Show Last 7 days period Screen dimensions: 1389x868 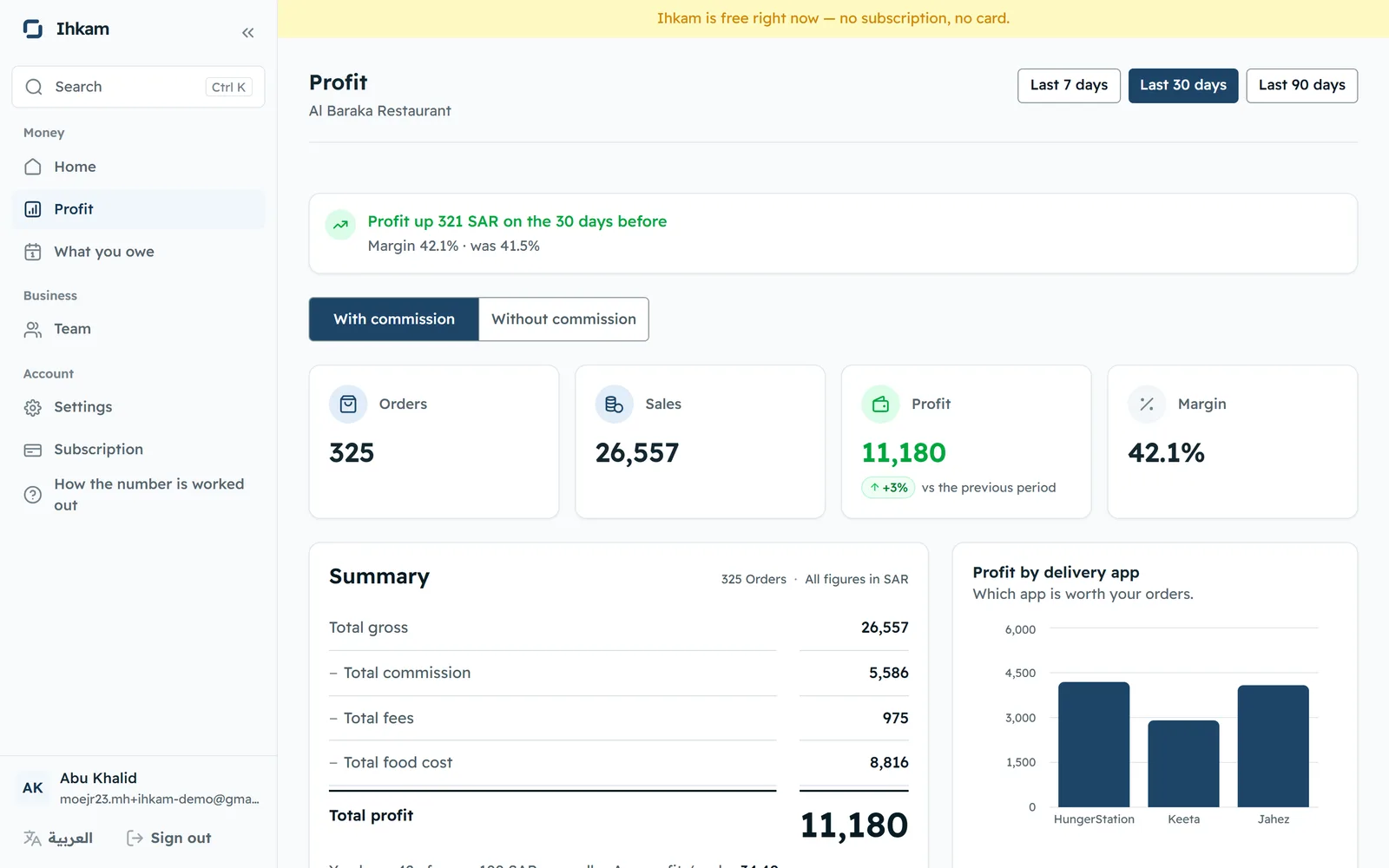[x=1069, y=85]
